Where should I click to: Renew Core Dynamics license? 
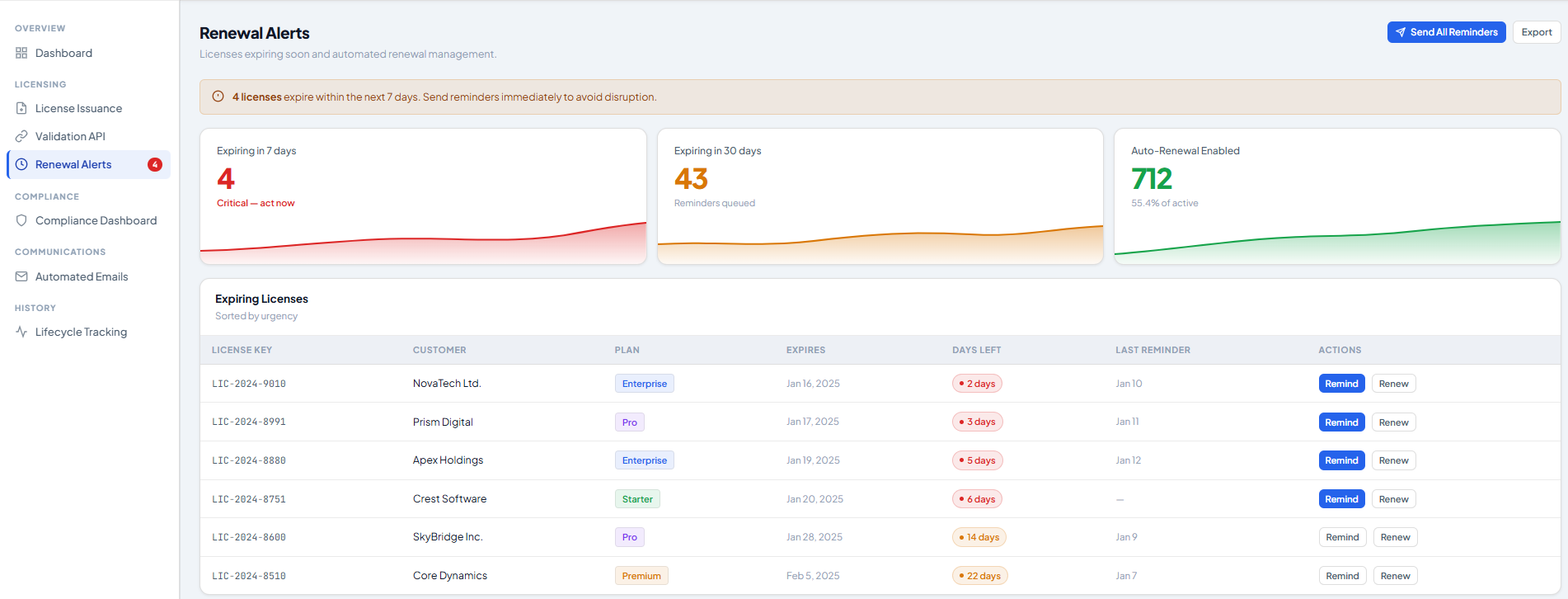[1395, 576]
